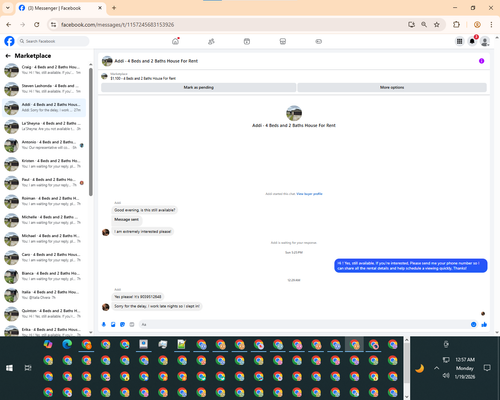Open the Michelle conversation
Image resolution: width=500 pixels, height=400 pixels.
click(x=44, y=220)
